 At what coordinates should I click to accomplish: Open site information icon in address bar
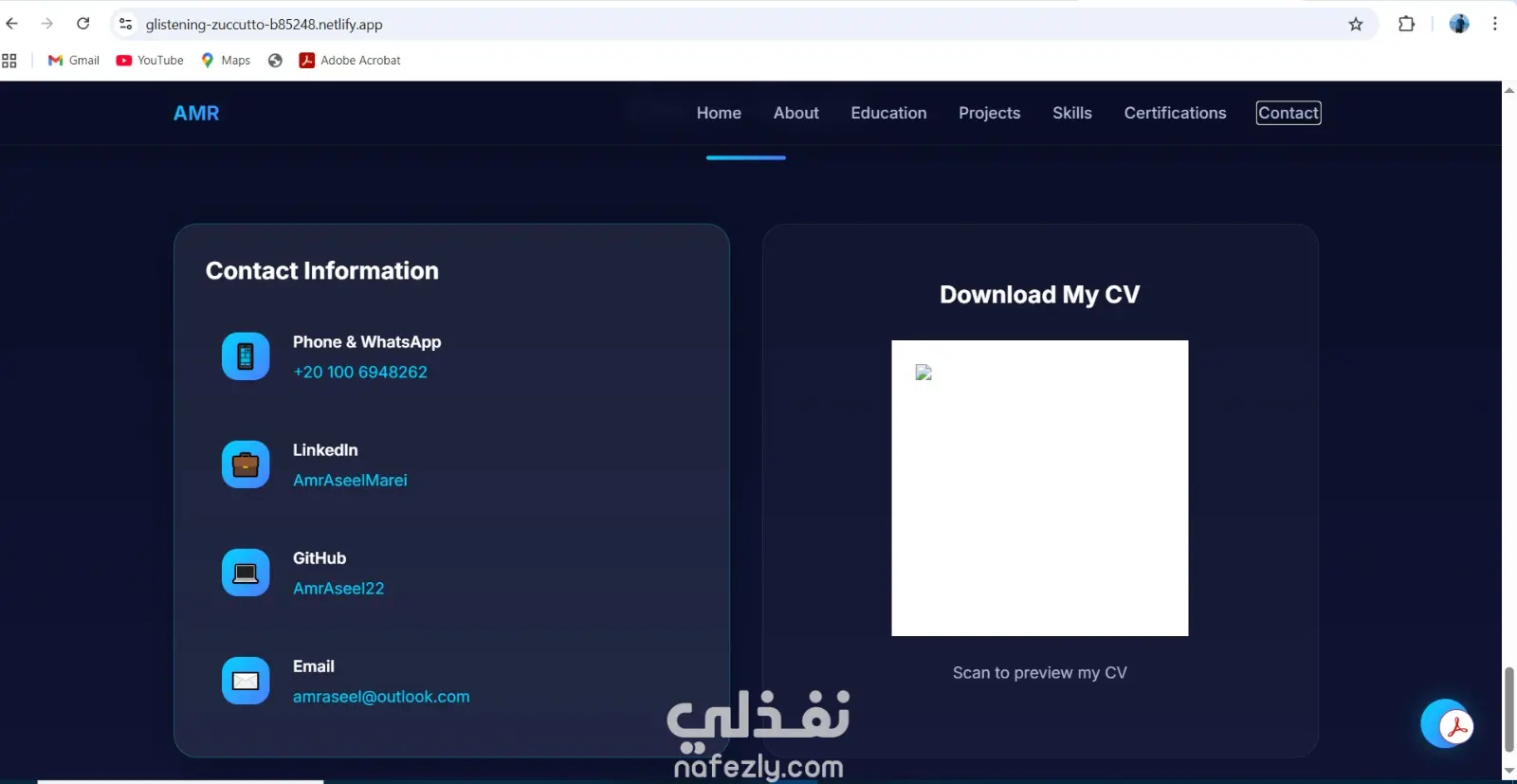pos(126,24)
